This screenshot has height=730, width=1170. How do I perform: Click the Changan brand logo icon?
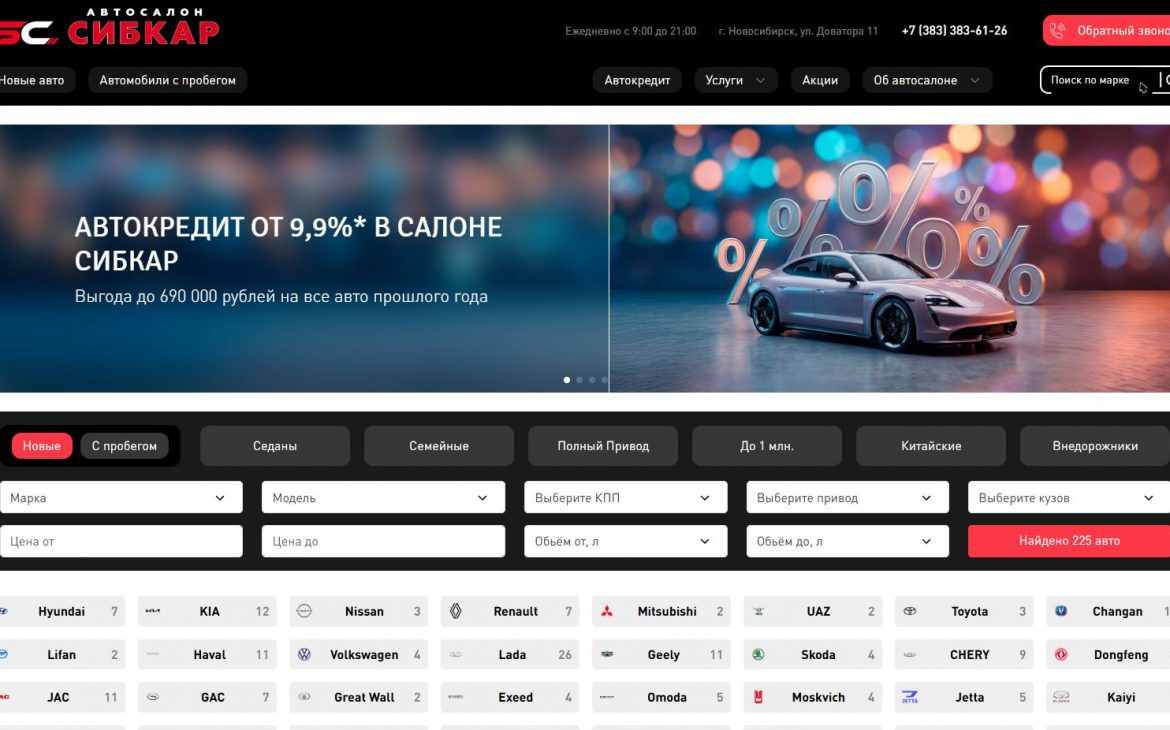tap(1061, 611)
